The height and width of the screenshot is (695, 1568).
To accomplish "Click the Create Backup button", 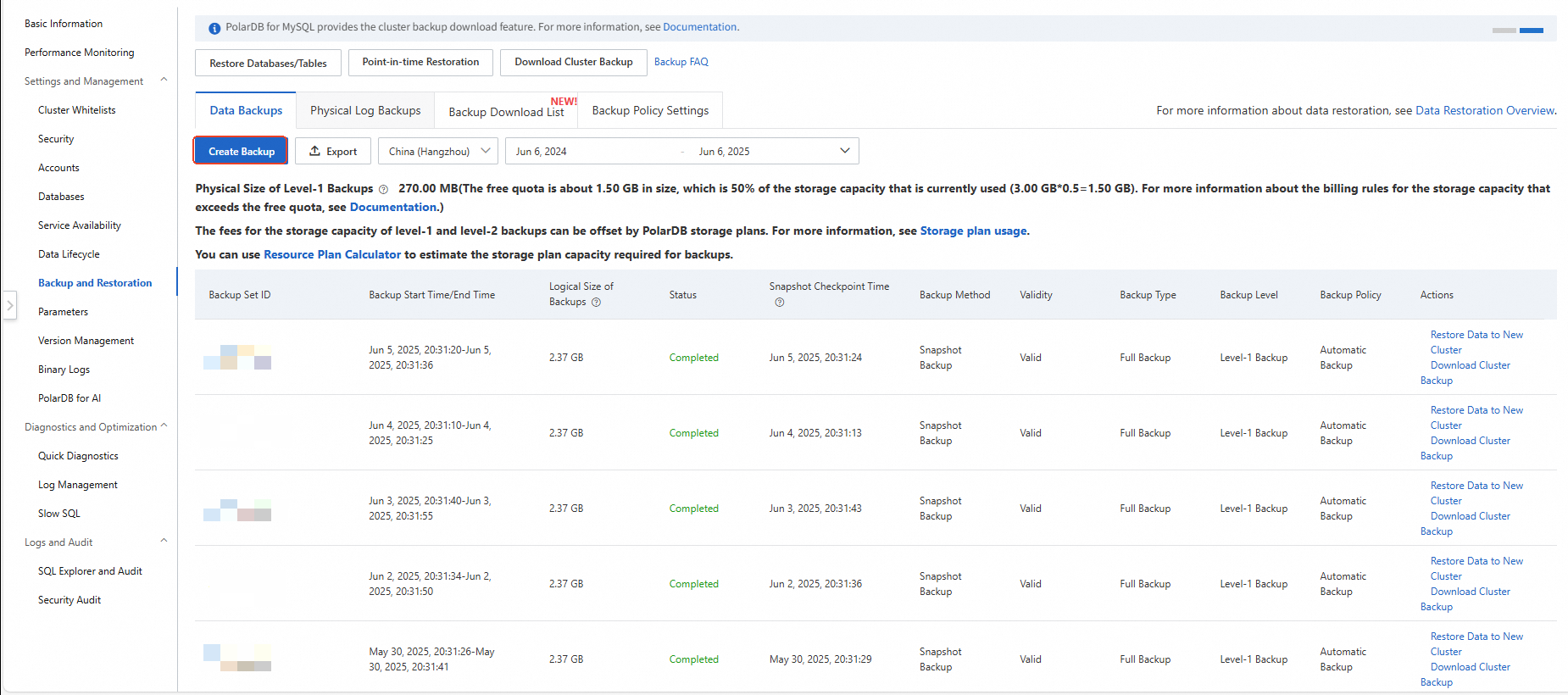I will 242,151.
